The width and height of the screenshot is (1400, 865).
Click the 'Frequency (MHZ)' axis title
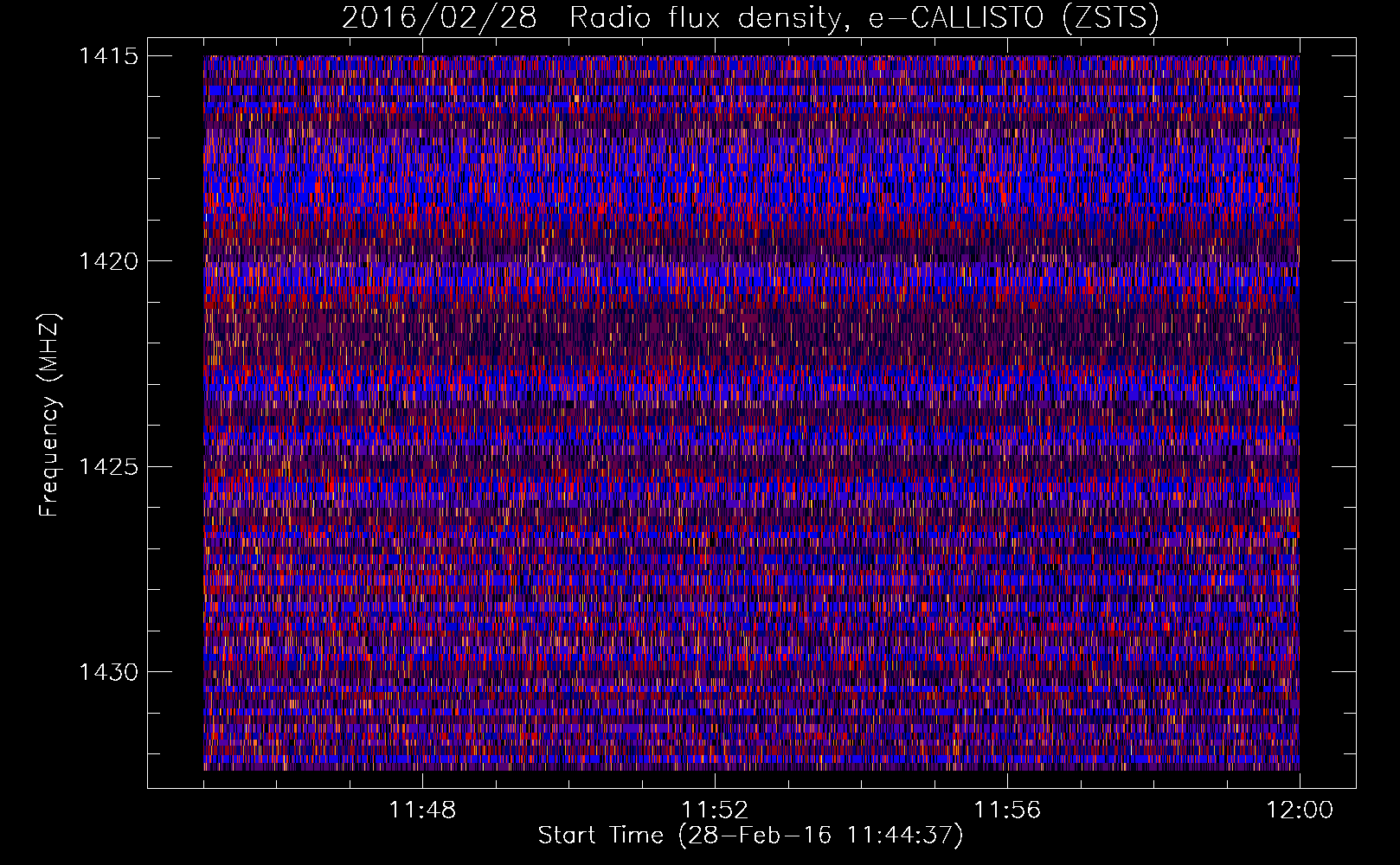[x=49, y=414]
